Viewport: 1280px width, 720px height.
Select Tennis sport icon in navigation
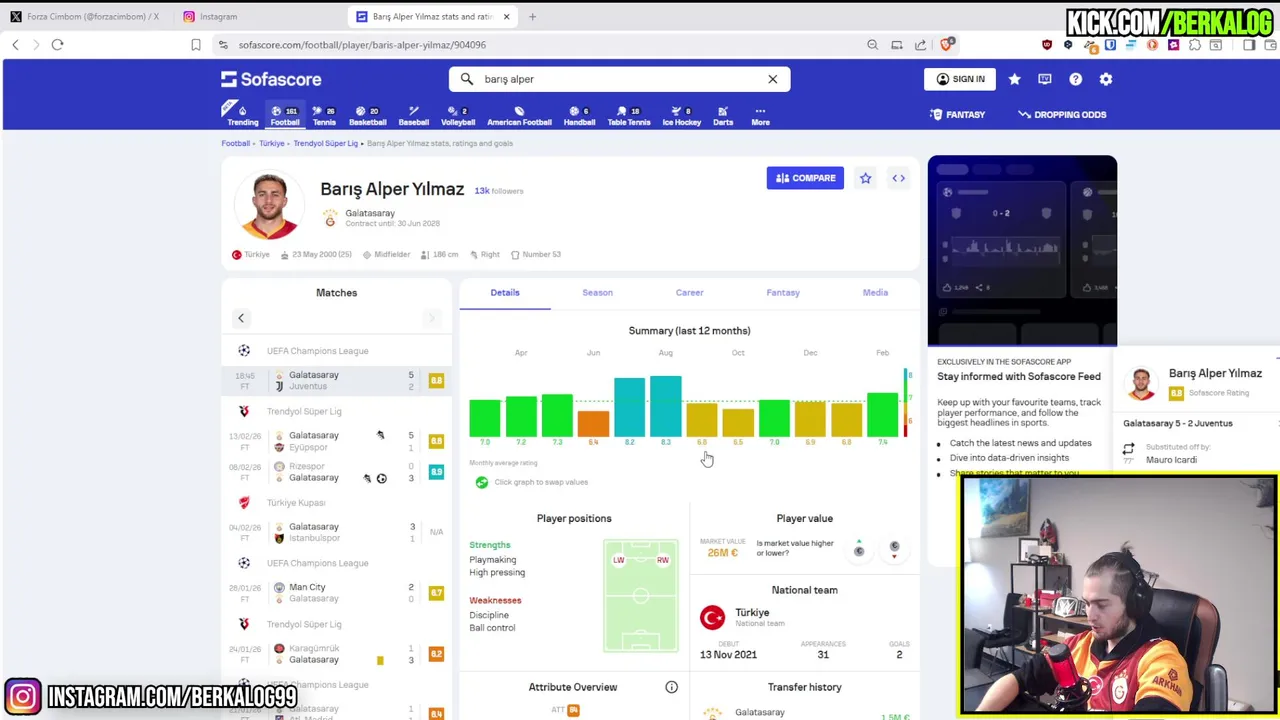tap(324, 115)
